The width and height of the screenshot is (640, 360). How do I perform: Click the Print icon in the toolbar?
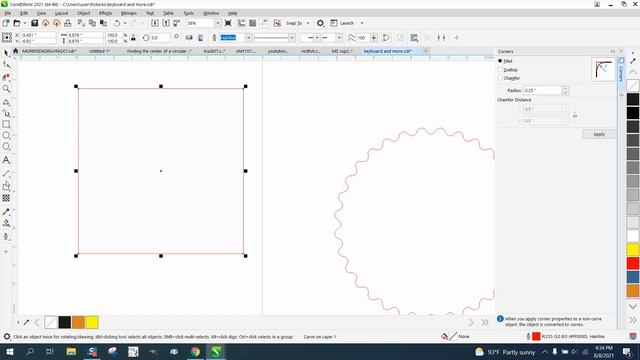point(68,23)
